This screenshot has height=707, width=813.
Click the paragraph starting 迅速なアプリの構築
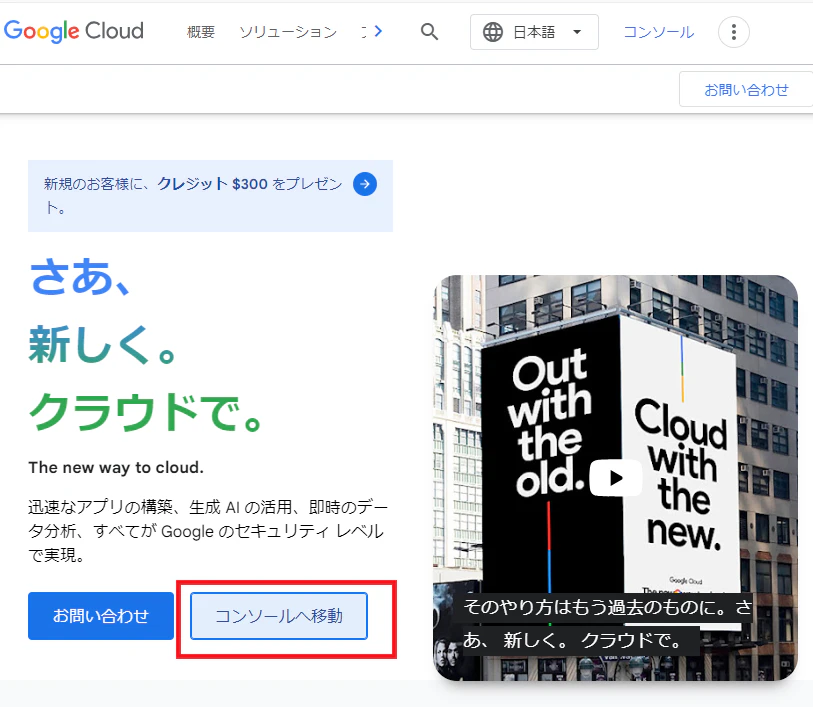208,531
